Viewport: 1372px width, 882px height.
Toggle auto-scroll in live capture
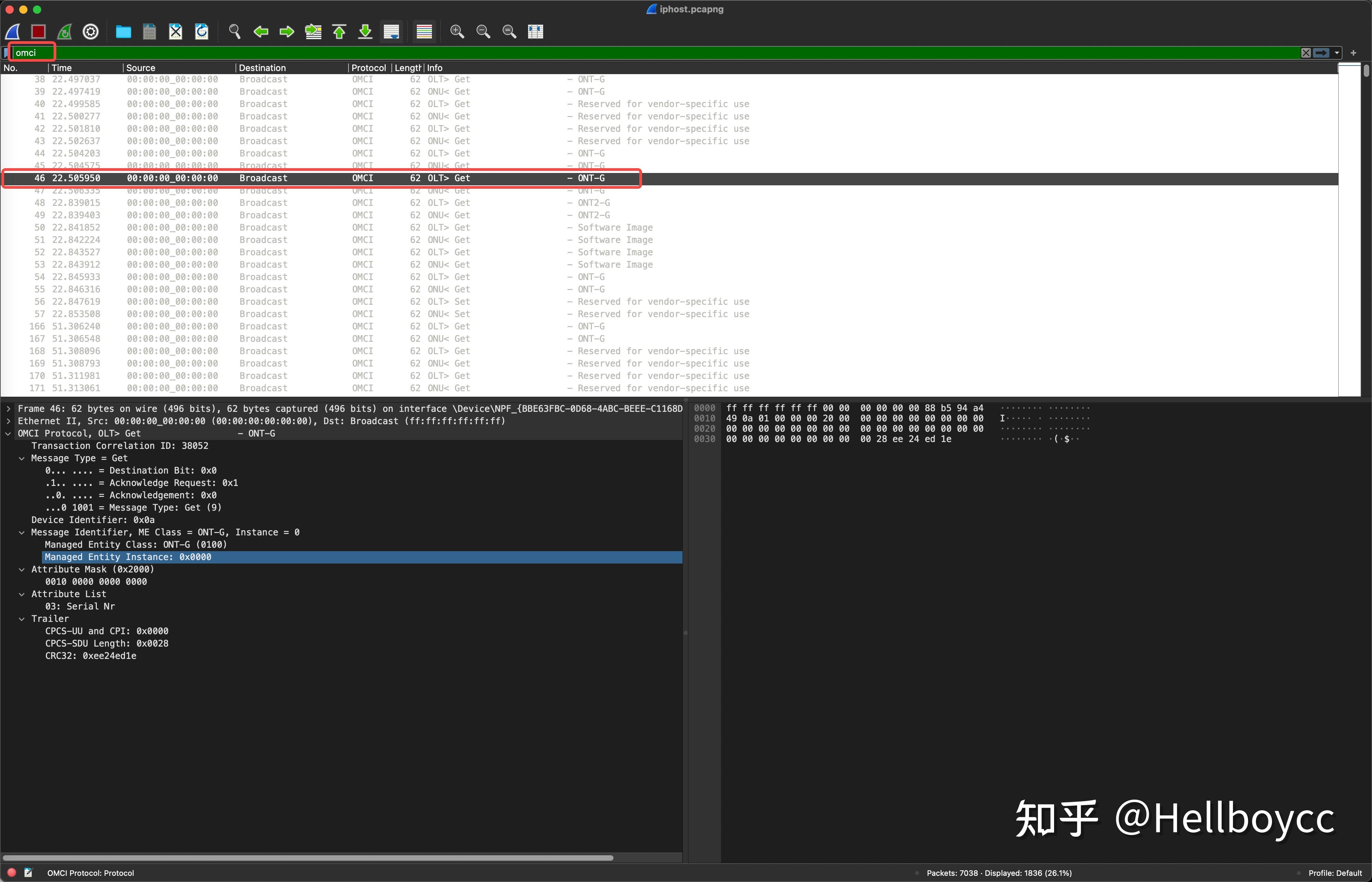(x=391, y=32)
